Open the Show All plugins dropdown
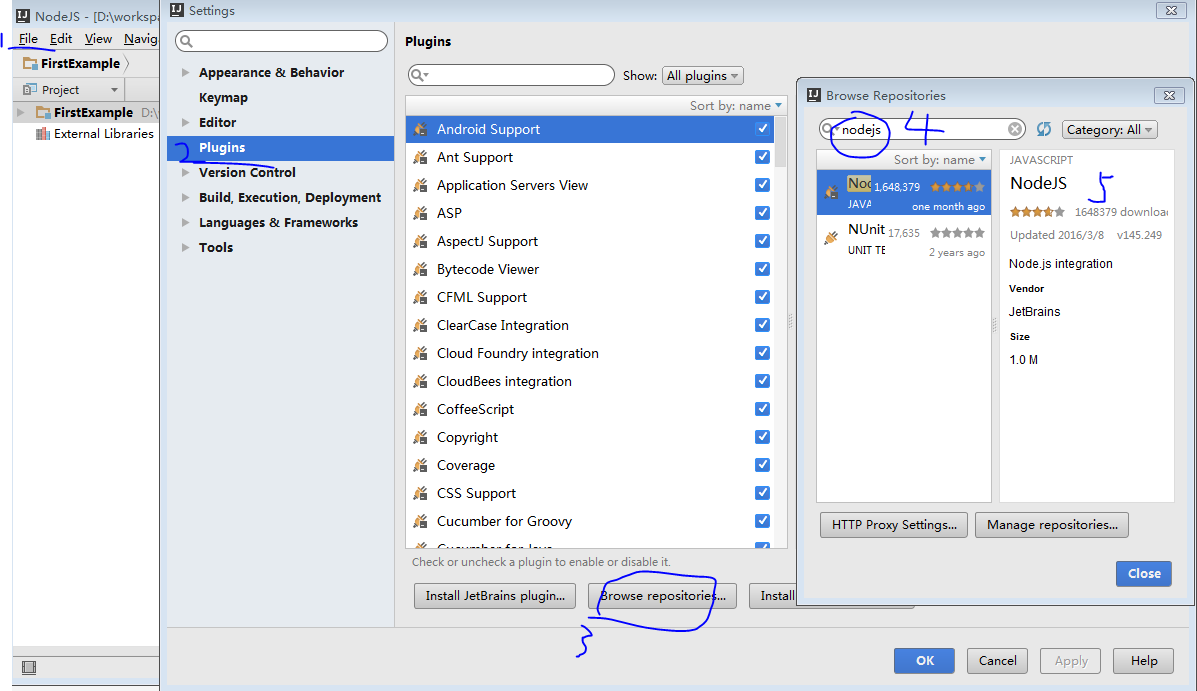 pyautogui.click(x=702, y=76)
